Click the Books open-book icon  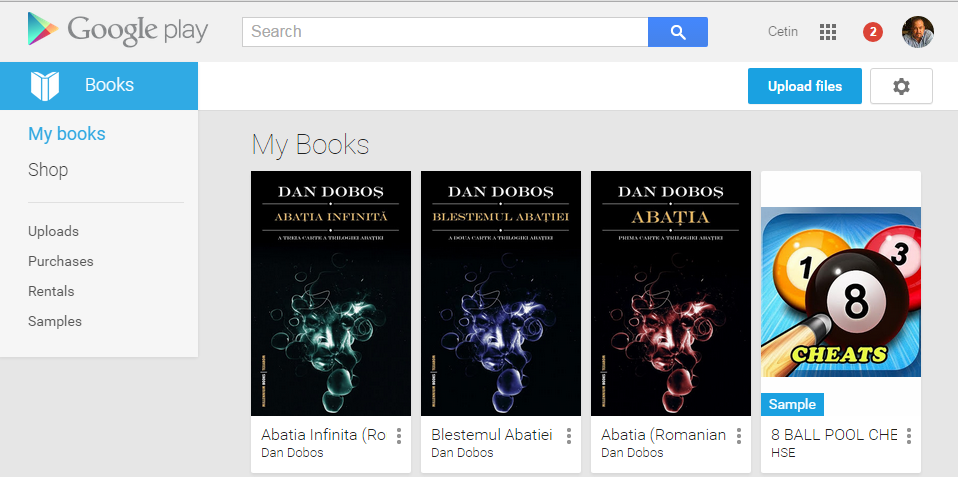point(45,86)
